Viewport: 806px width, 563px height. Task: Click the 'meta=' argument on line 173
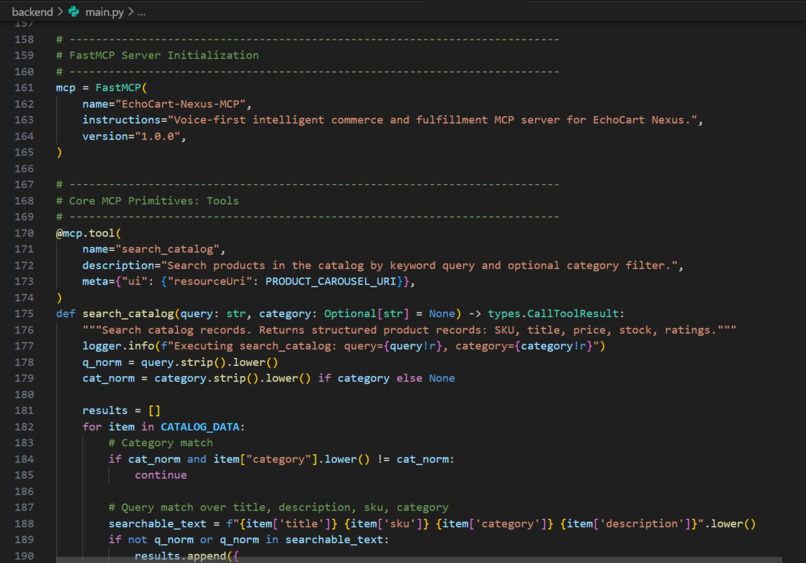(x=99, y=281)
